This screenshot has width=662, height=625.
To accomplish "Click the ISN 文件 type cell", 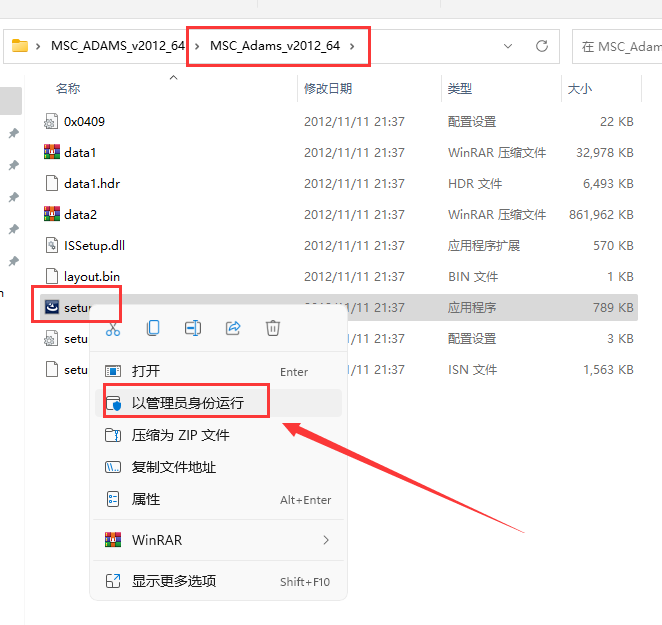I will (x=472, y=370).
